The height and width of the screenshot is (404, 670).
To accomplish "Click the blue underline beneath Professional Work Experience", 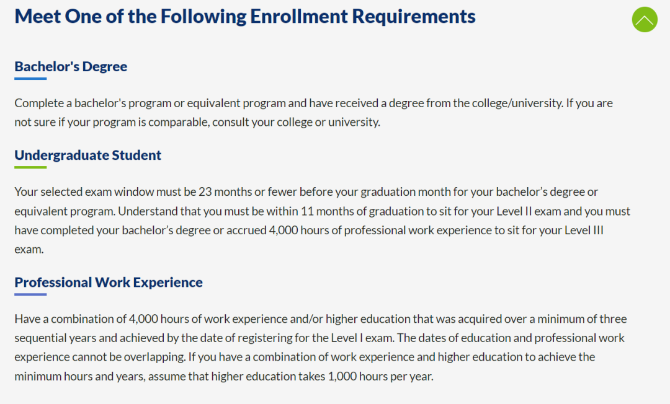I will [30, 295].
